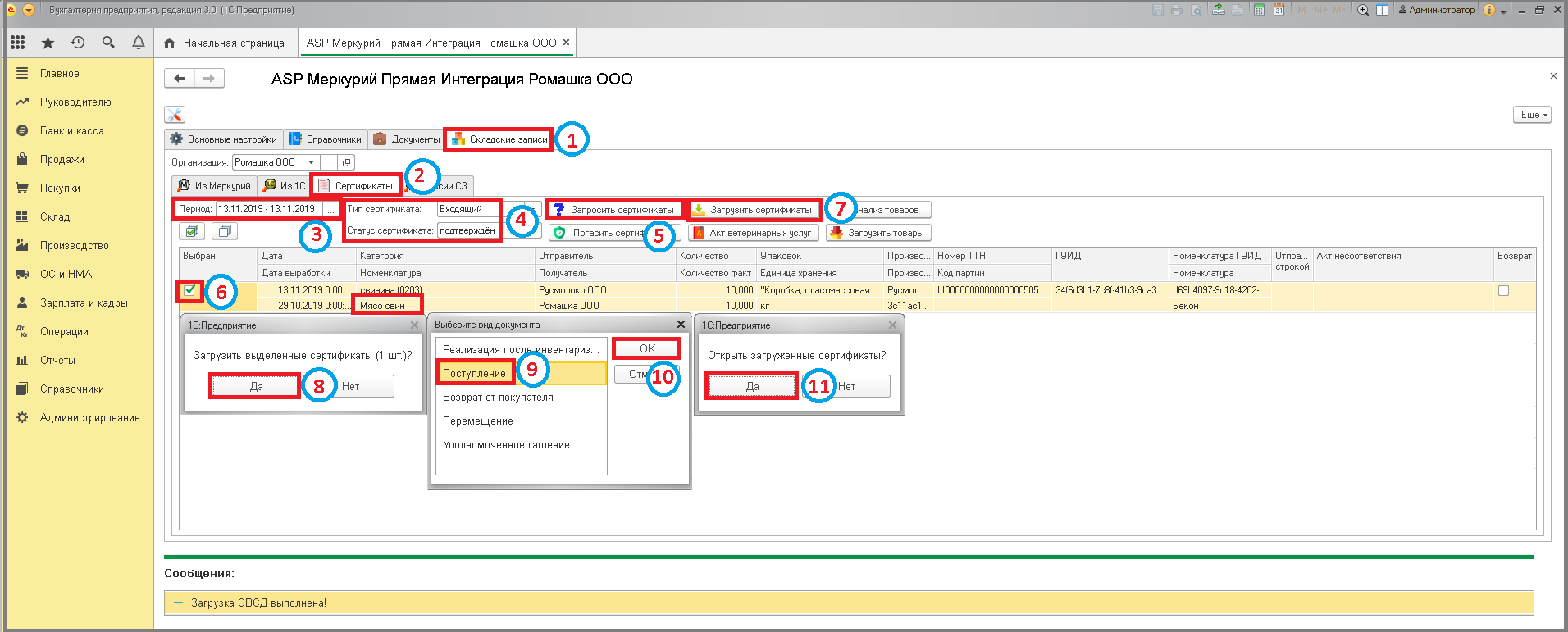Screen dimensions: 1568x632
Task: Switch to Складские записи tab
Action: tap(499, 139)
